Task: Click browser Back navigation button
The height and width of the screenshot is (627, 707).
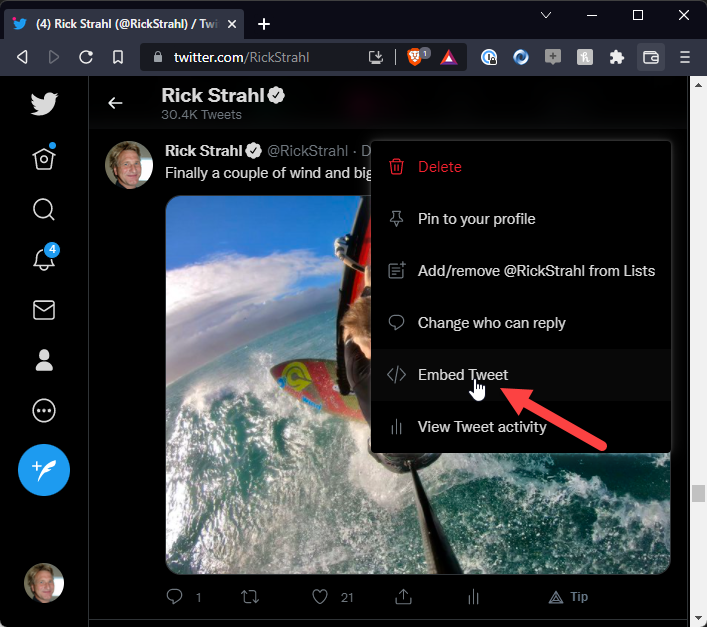Action: point(22,57)
